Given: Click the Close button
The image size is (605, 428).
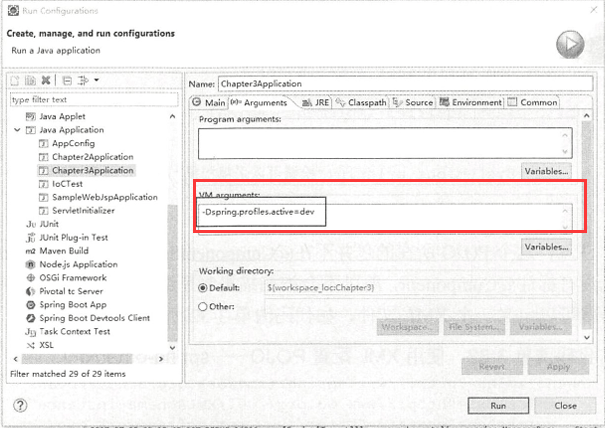Looking at the screenshot, I should (x=565, y=405).
